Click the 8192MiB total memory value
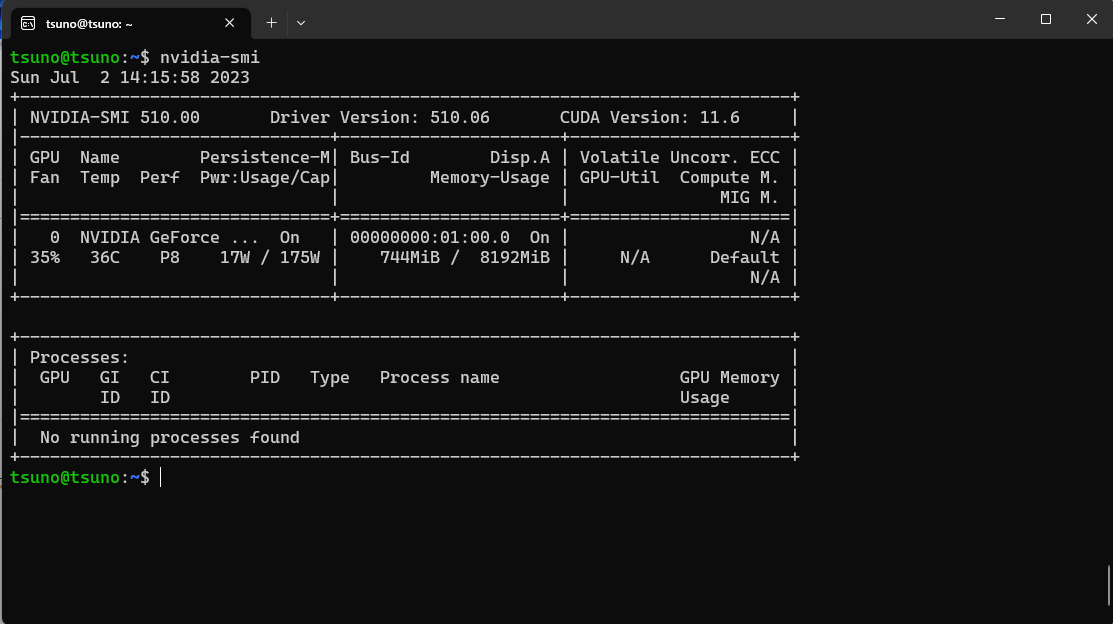The height and width of the screenshot is (624, 1113). tap(515, 257)
